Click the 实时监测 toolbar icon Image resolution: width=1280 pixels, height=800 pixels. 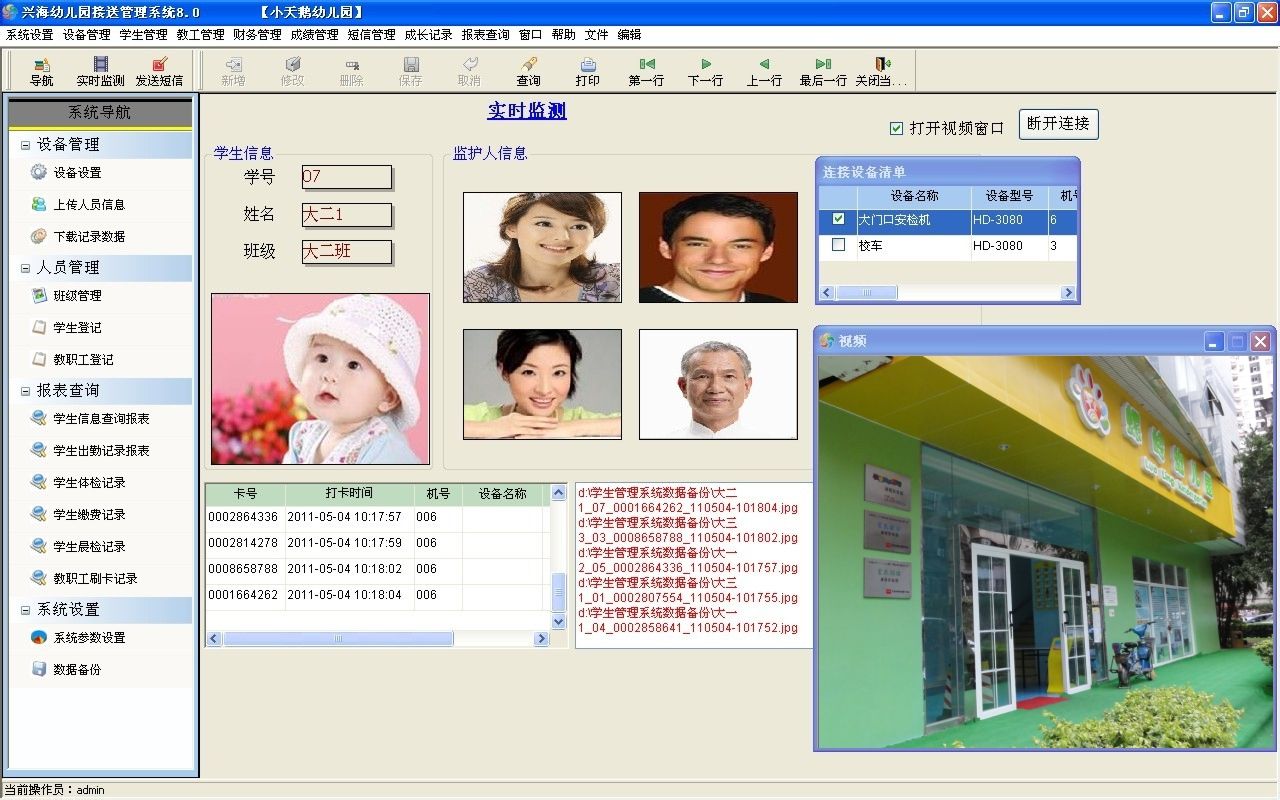100,71
